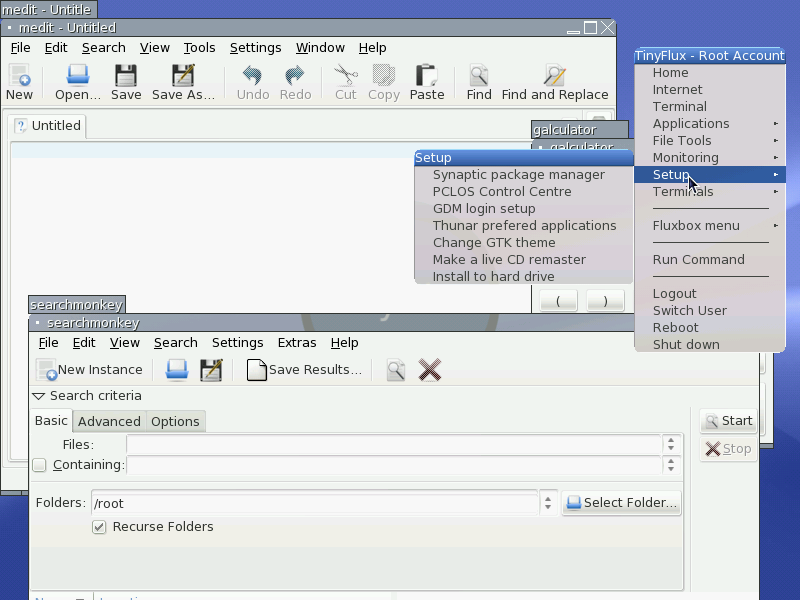Viewport: 800px width, 600px height.
Task: Enable the Containing checkbox
Action: coord(39,465)
